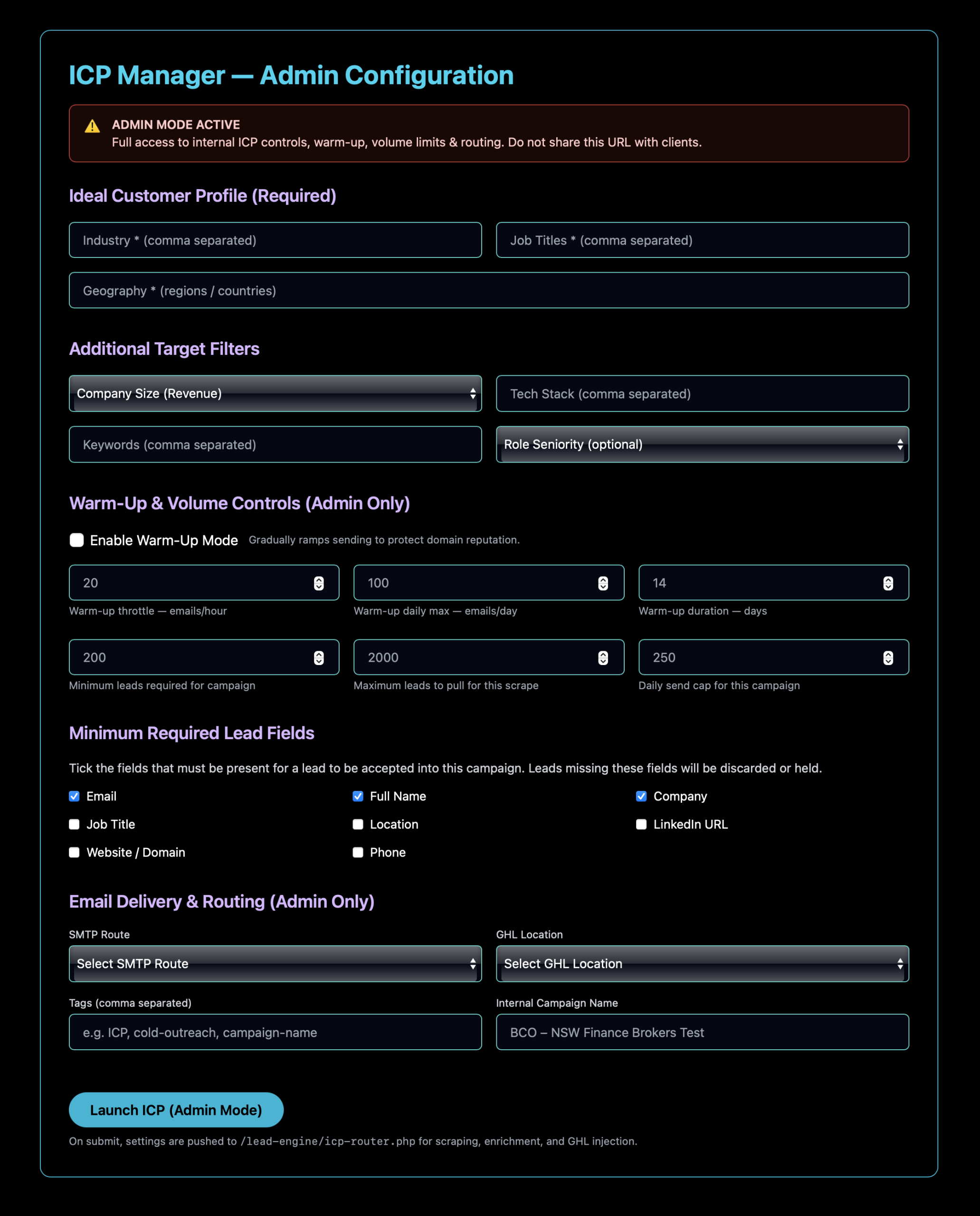Open the Select SMTP Route dropdown

point(275,964)
